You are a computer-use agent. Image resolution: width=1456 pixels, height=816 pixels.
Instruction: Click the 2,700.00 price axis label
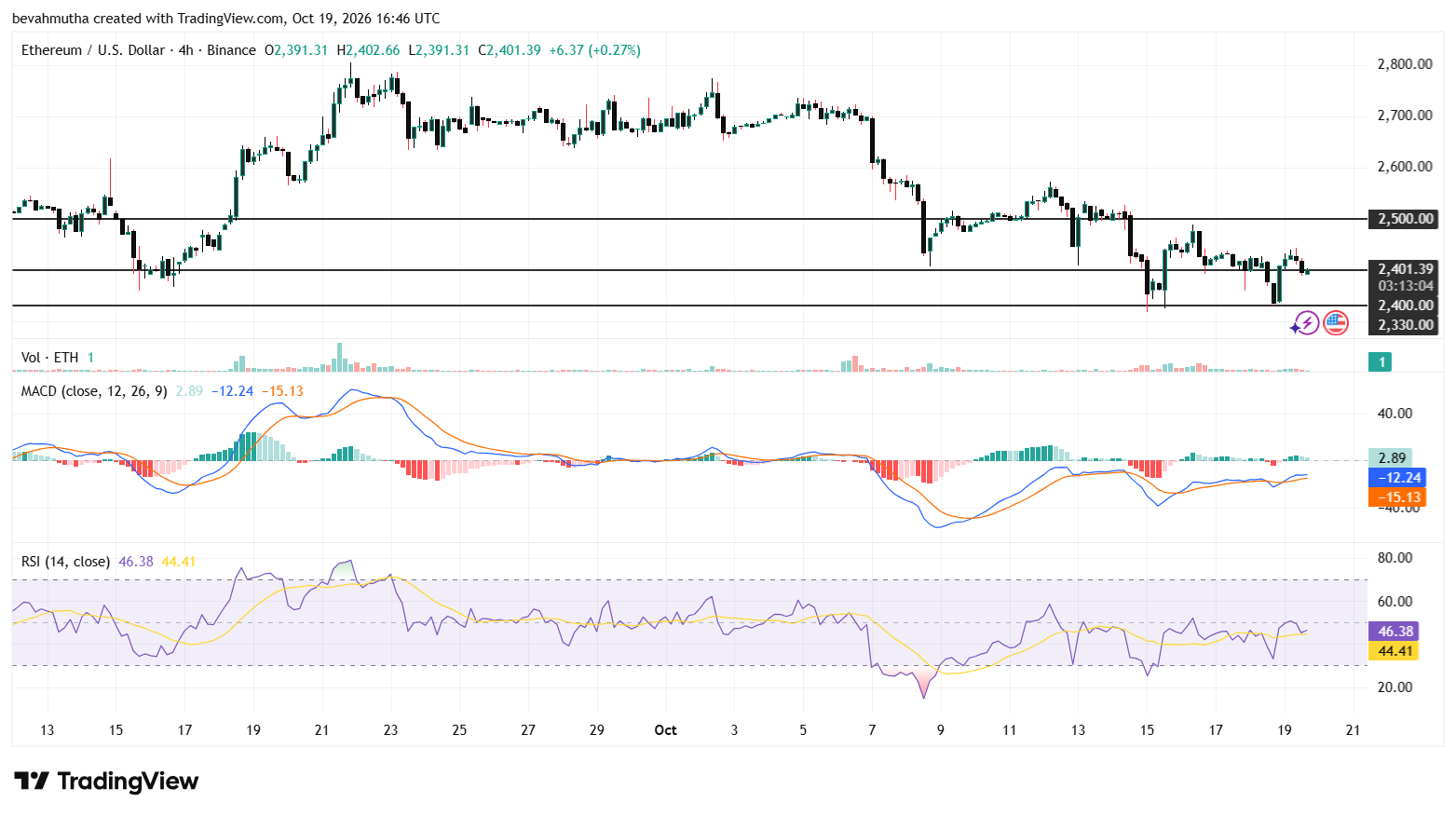pyautogui.click(x=1405, y=116)
